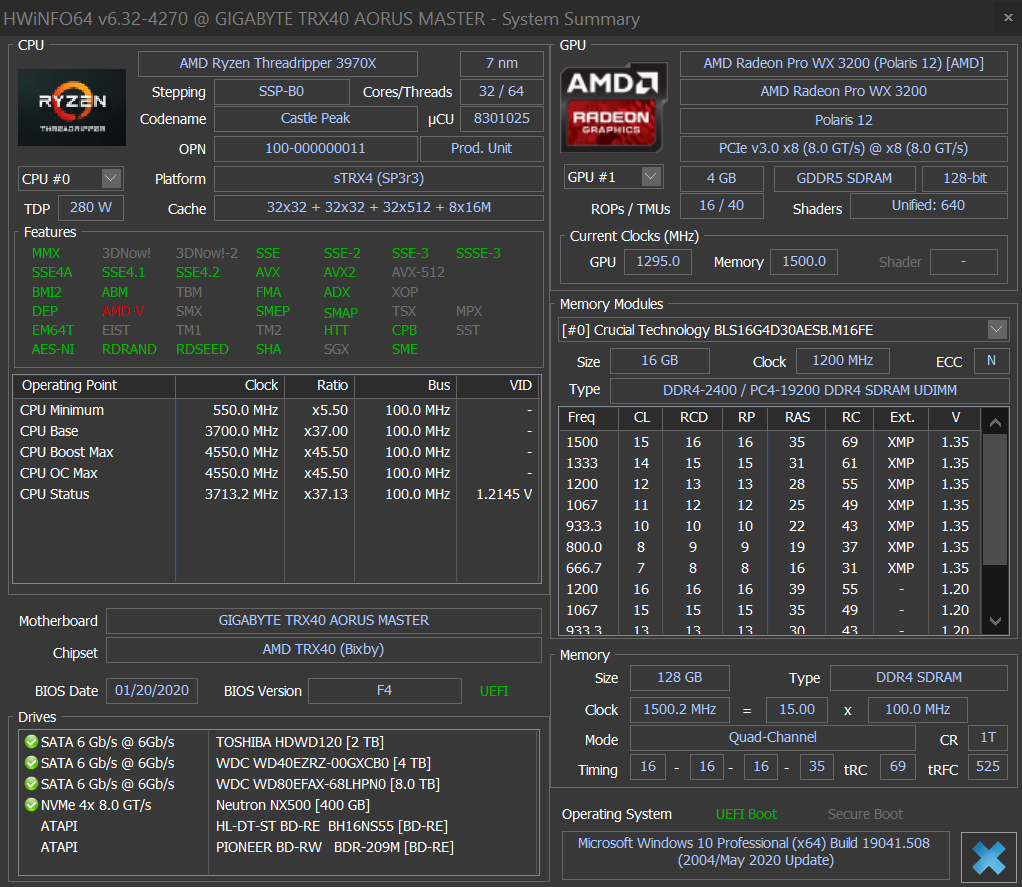Select the CPU Boost Max row
Screen dimensions: 1022x887
[x=276, y=452]
